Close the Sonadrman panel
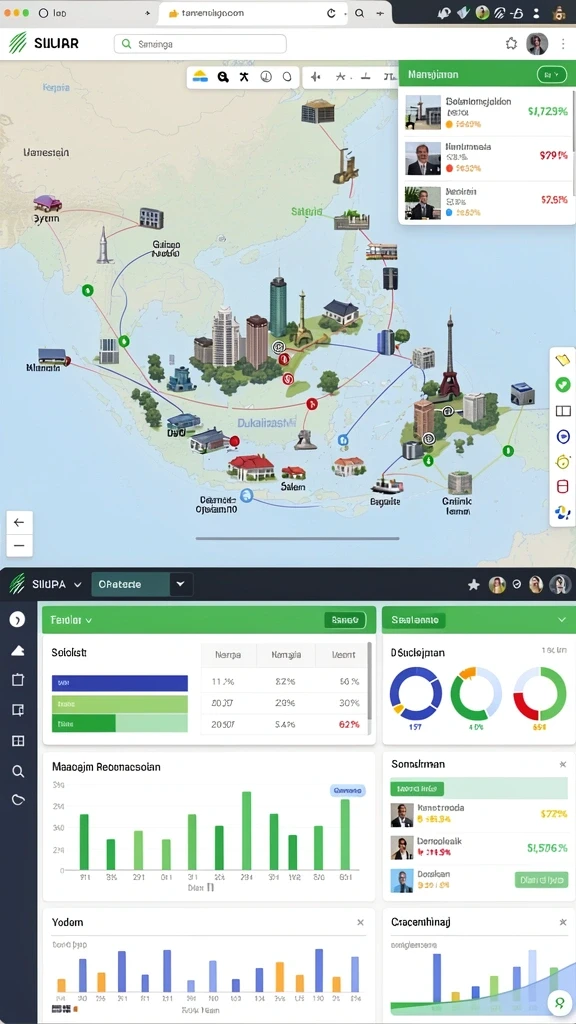 (563, 764)
